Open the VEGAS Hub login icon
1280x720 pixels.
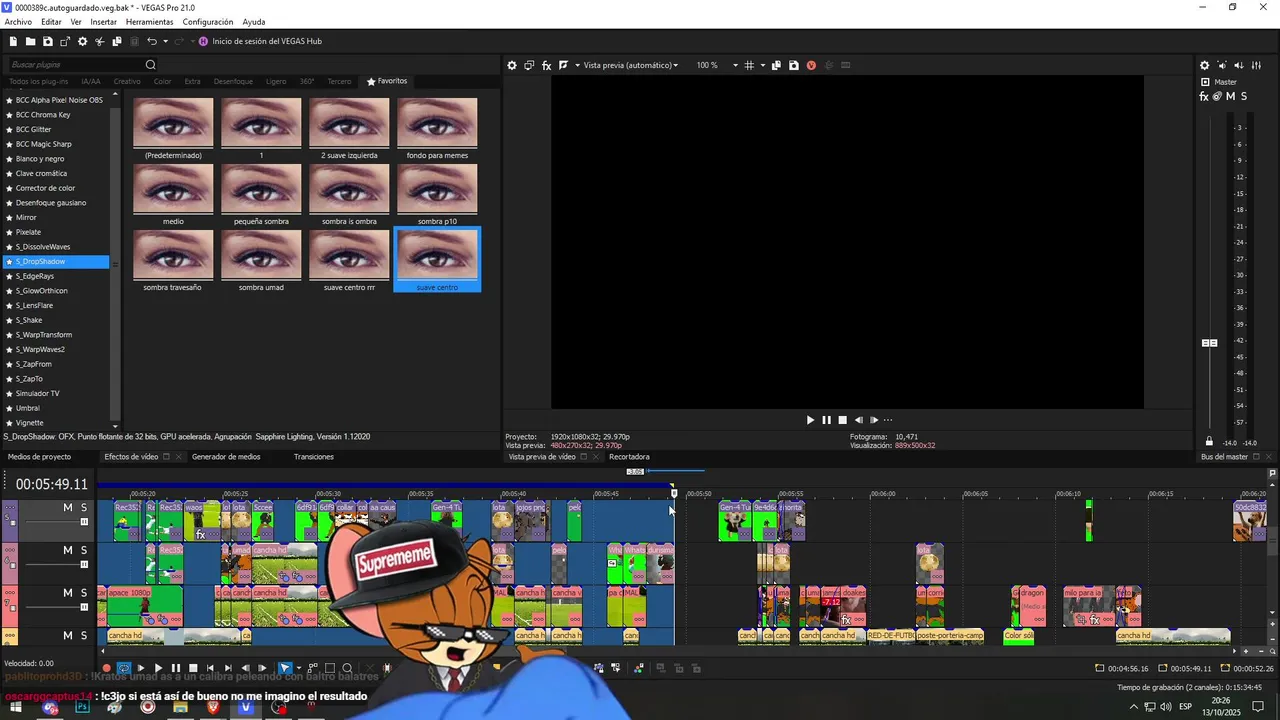(203, 41)
